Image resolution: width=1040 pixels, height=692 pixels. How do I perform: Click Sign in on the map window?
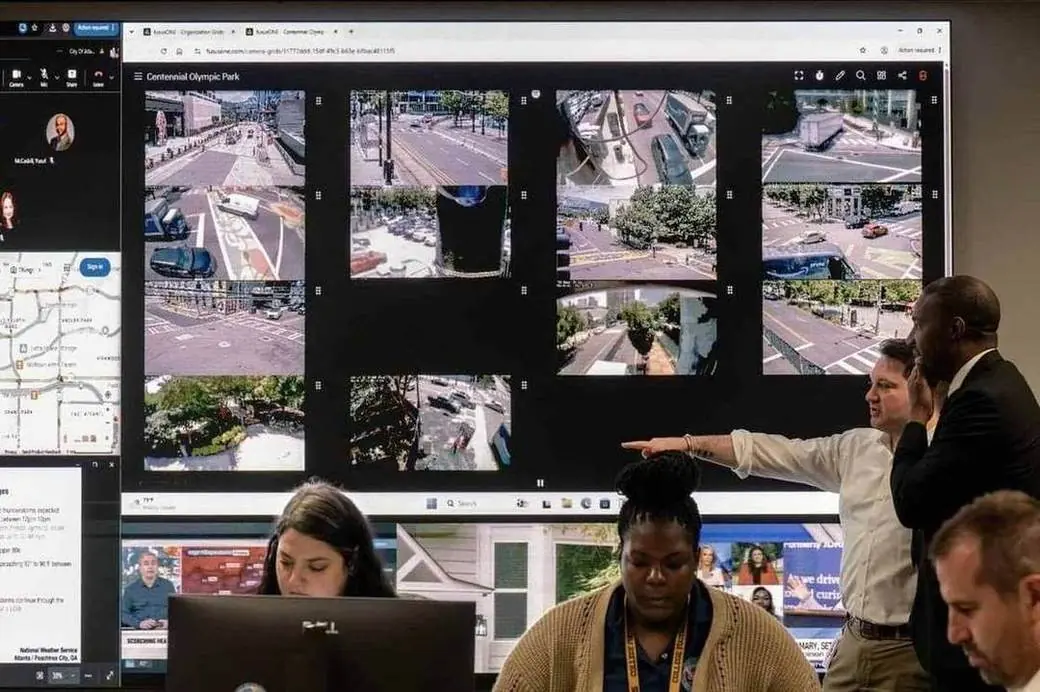(x=95, y=267)
